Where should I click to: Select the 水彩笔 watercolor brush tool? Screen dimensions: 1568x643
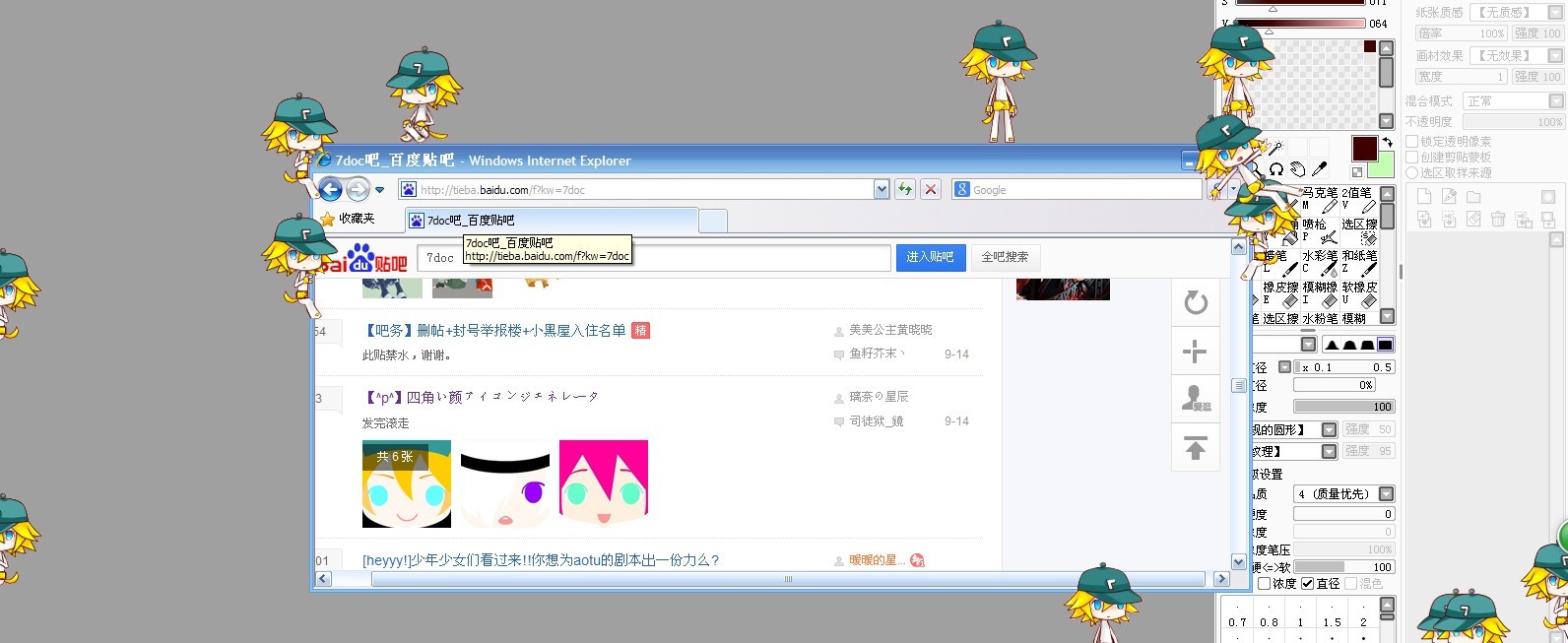[1320, 263]
